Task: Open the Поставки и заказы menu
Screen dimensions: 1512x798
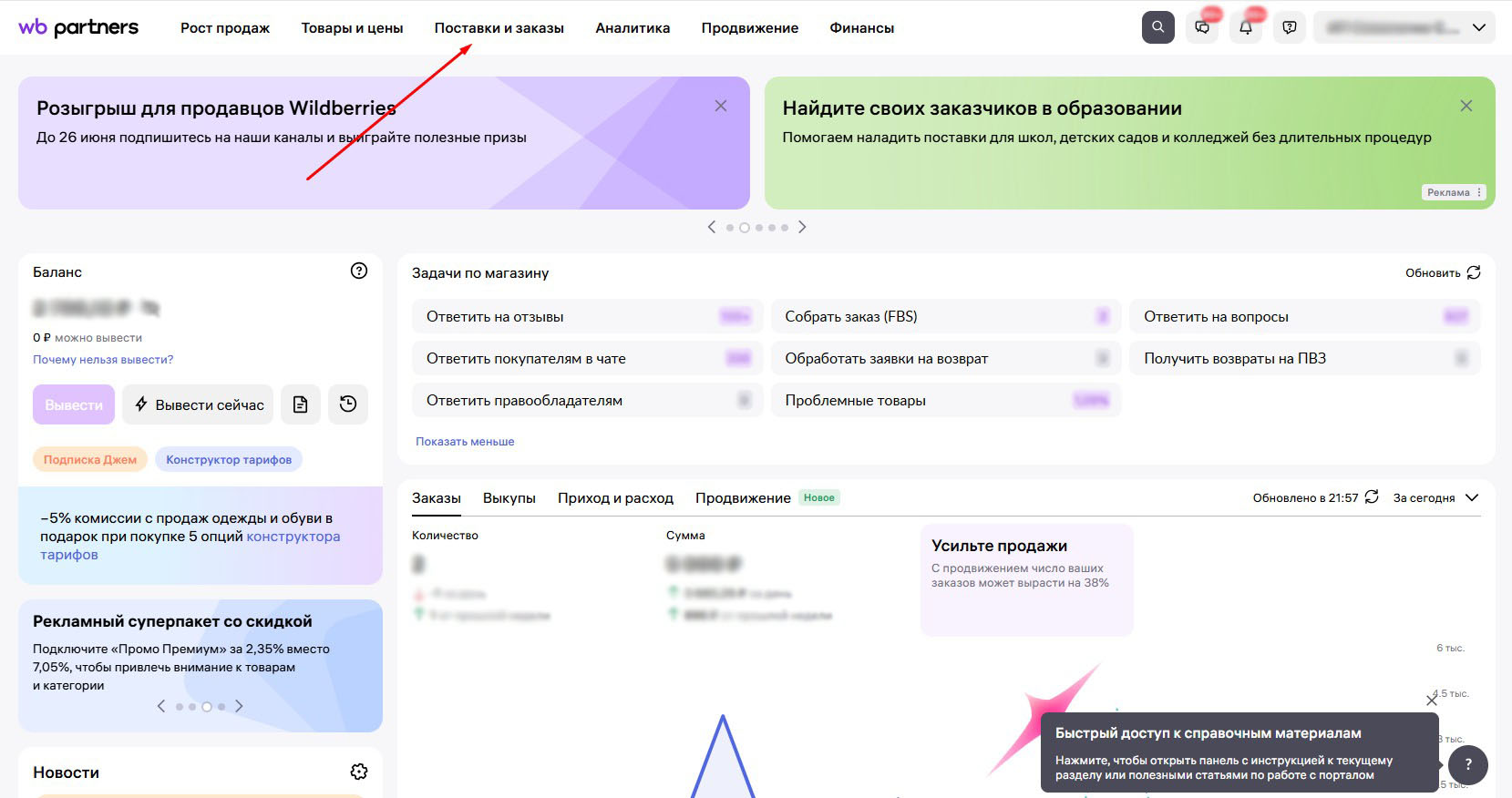Action: 499,27
